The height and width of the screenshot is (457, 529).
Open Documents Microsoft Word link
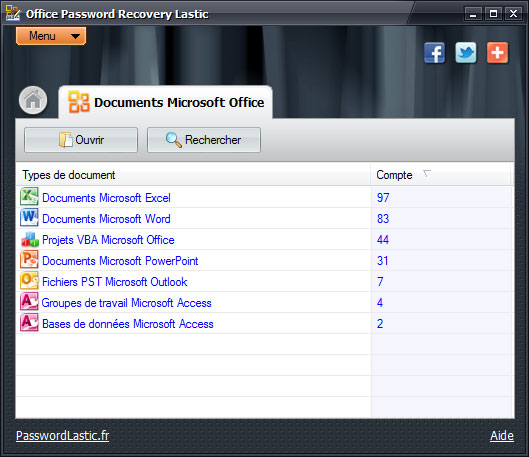(106, 219)
